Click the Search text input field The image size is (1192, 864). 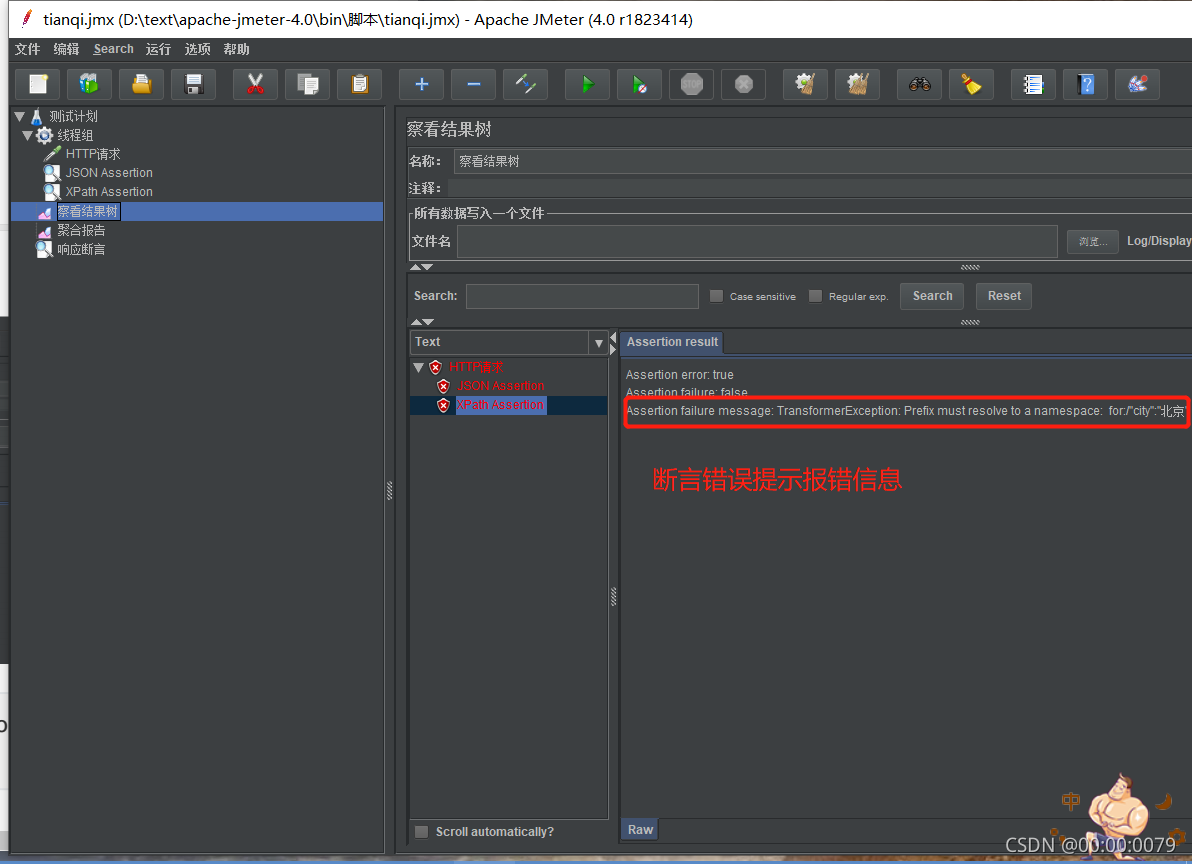click(x=582, y=296)
